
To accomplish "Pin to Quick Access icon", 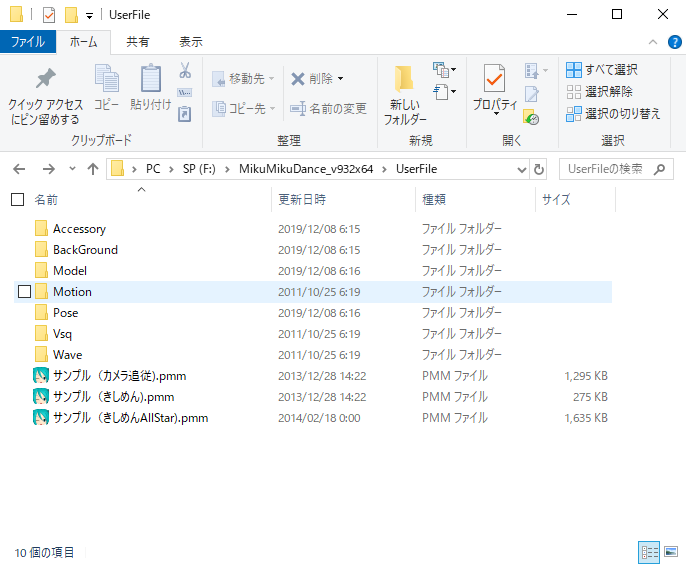I will 46,78.
